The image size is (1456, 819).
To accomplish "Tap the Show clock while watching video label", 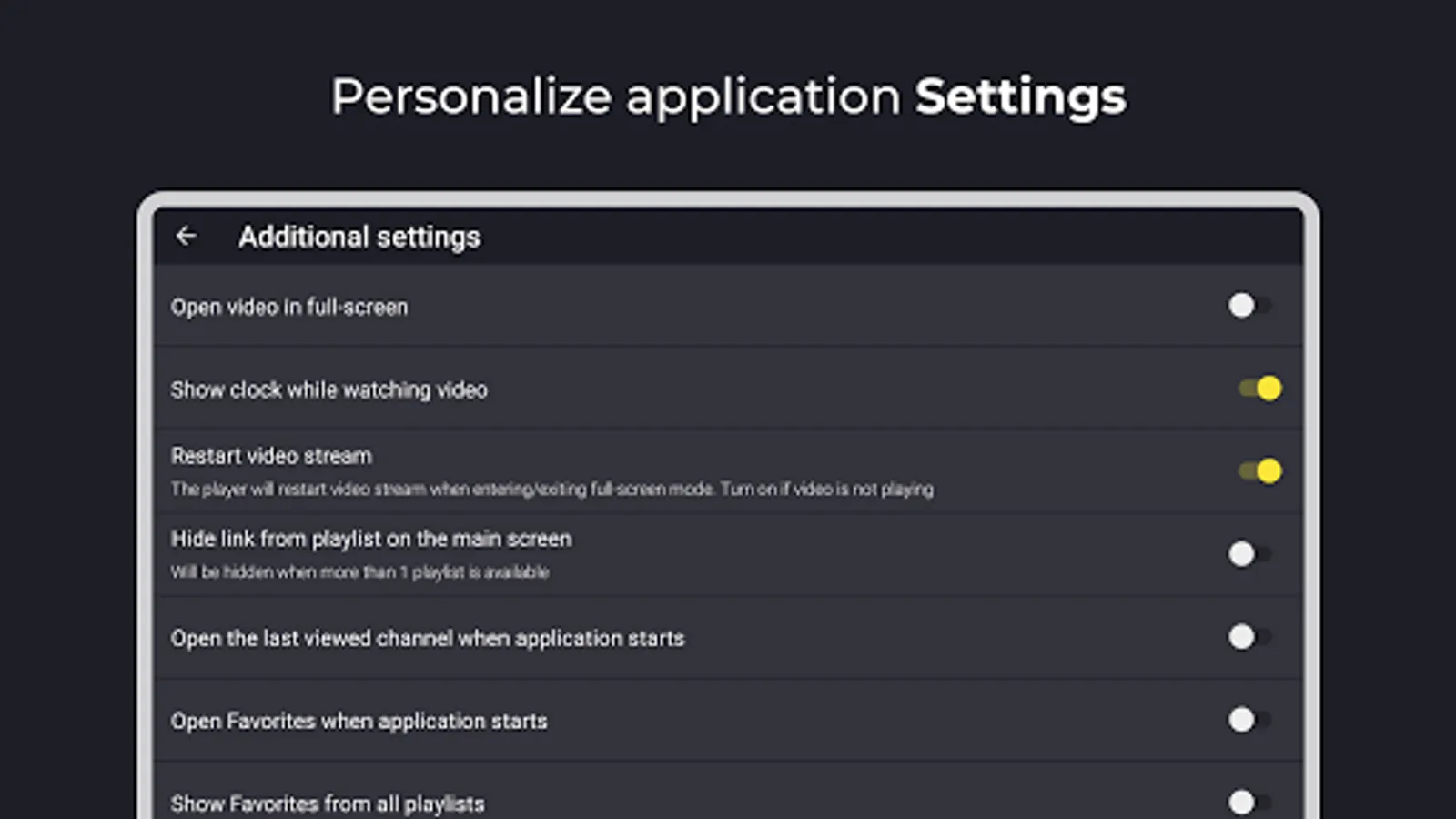I will [x=329, y=390].
